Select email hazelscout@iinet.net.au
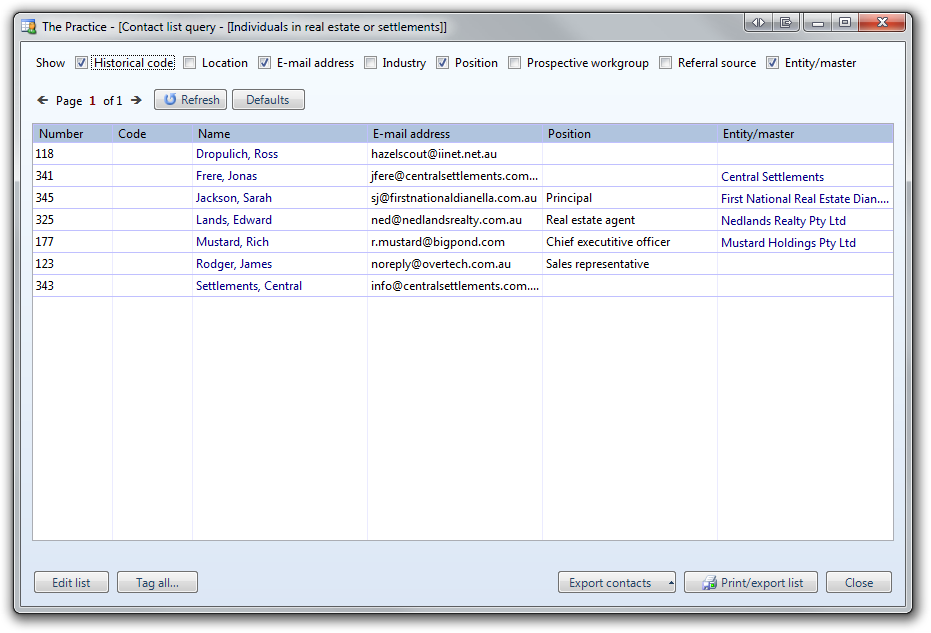This screenshot has width=931, height=633. click(434, 154)
